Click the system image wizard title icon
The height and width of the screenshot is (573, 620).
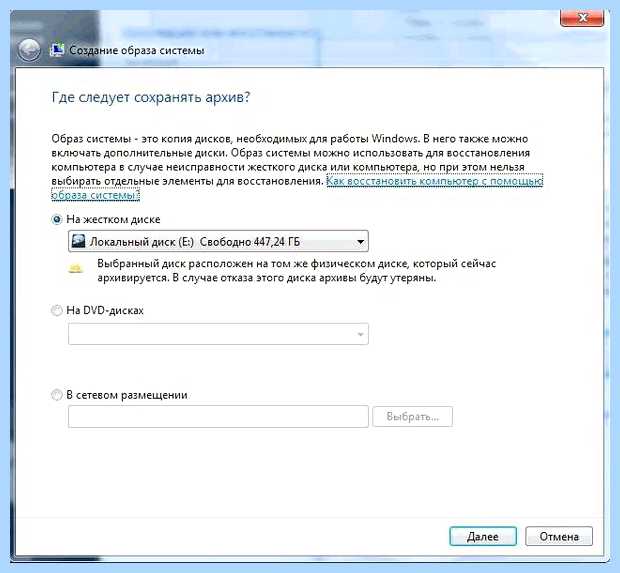pos(57,50)
